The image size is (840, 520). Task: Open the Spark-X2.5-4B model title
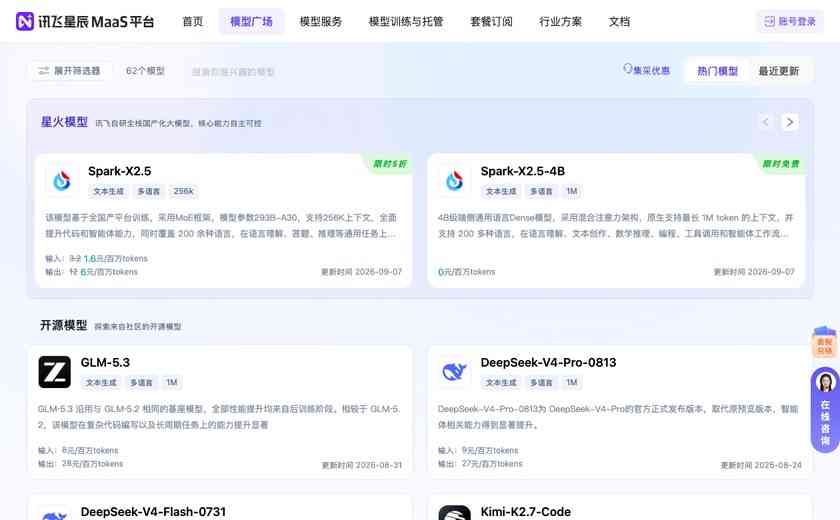[x=522, y=171]
